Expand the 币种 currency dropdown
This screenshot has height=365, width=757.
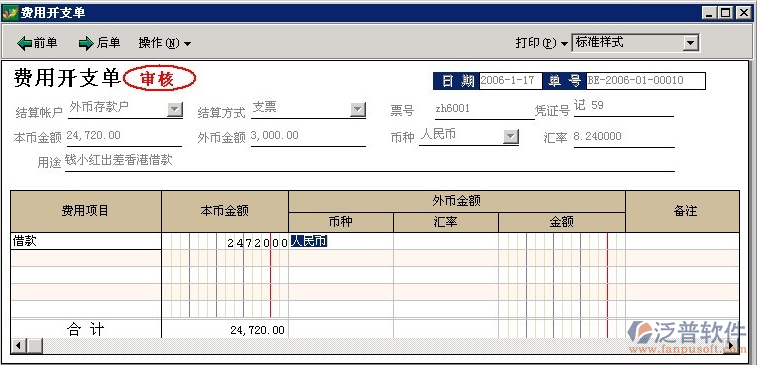click(510, 137)
